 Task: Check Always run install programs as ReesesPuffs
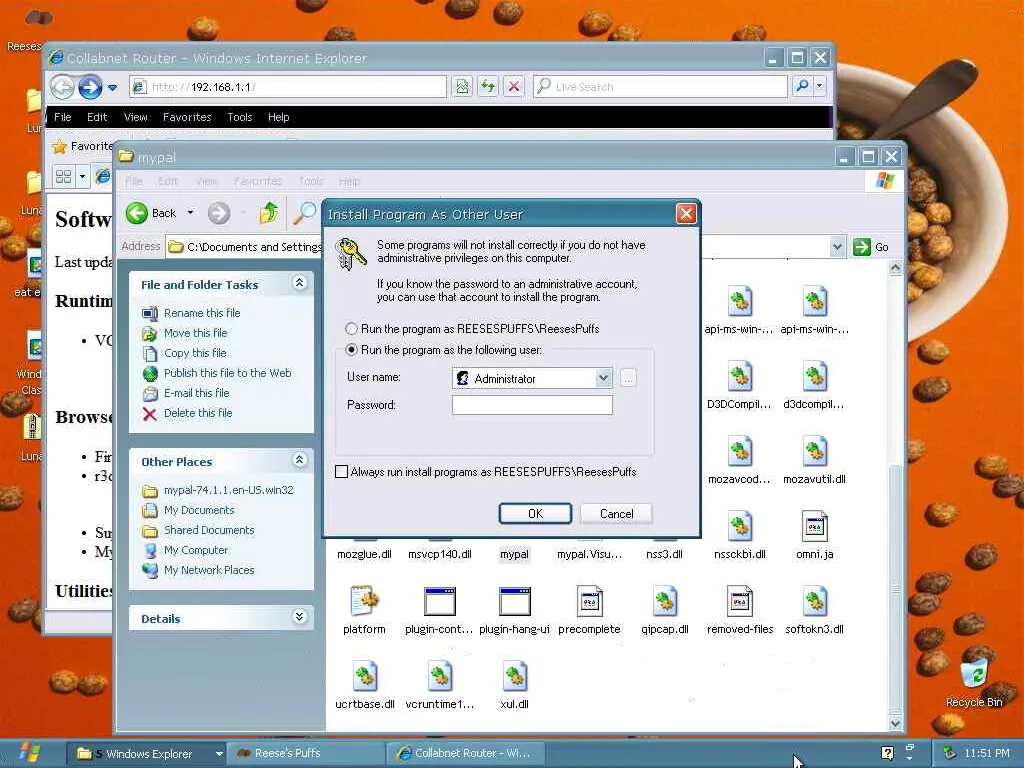pos(341,472)
